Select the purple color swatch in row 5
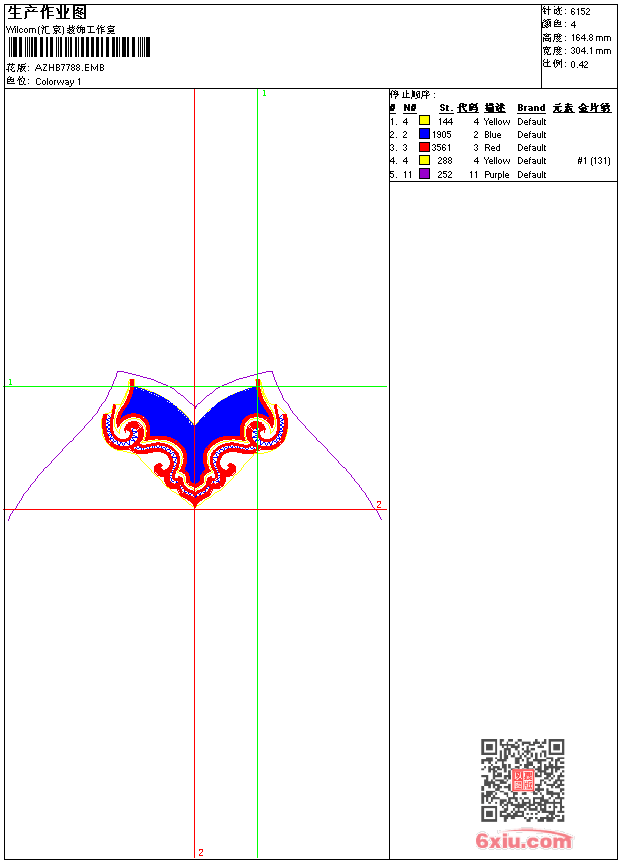The height and width of the screenshot is (860, 620). [424, 174]
